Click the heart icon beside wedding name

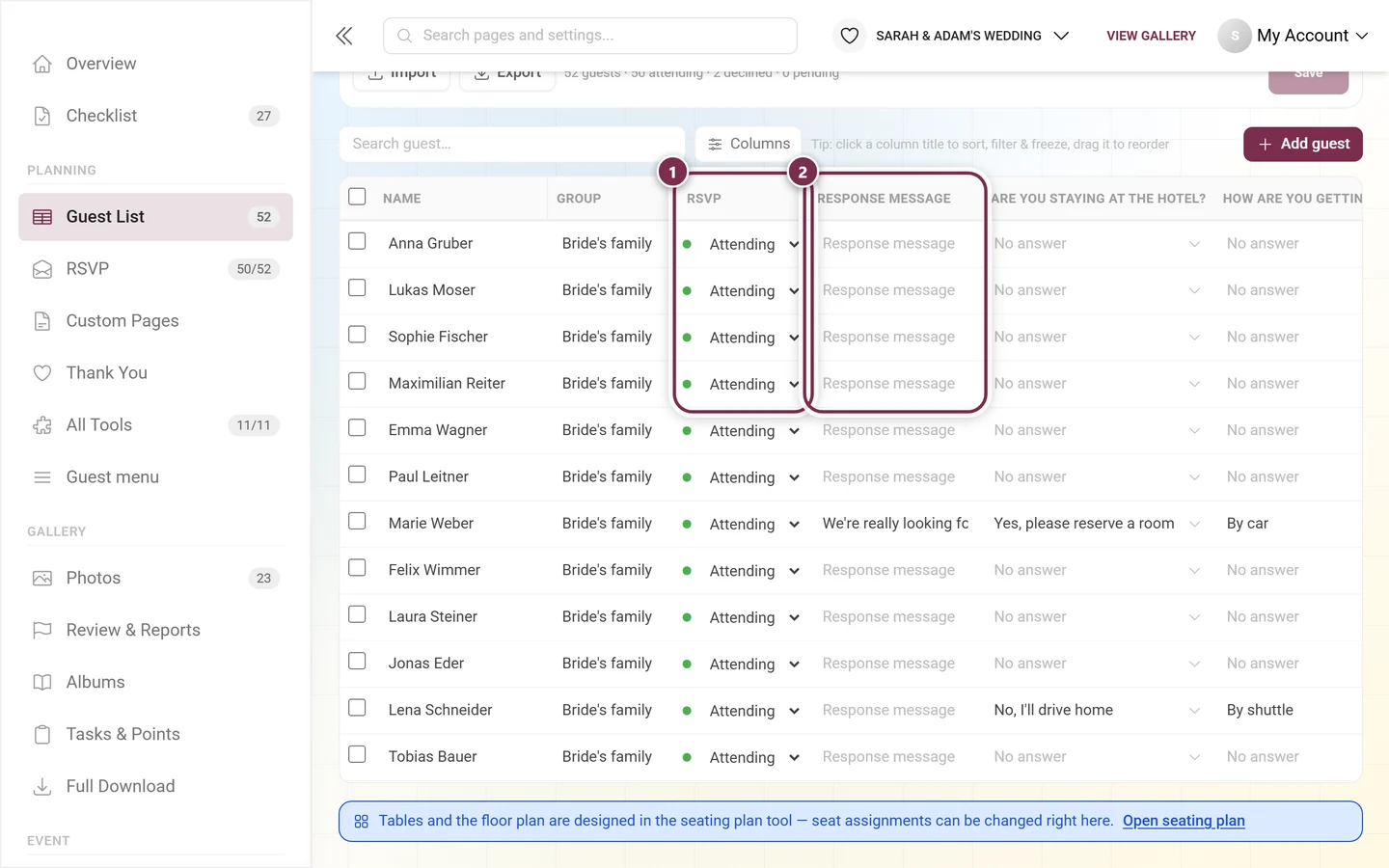click(849, 36)
